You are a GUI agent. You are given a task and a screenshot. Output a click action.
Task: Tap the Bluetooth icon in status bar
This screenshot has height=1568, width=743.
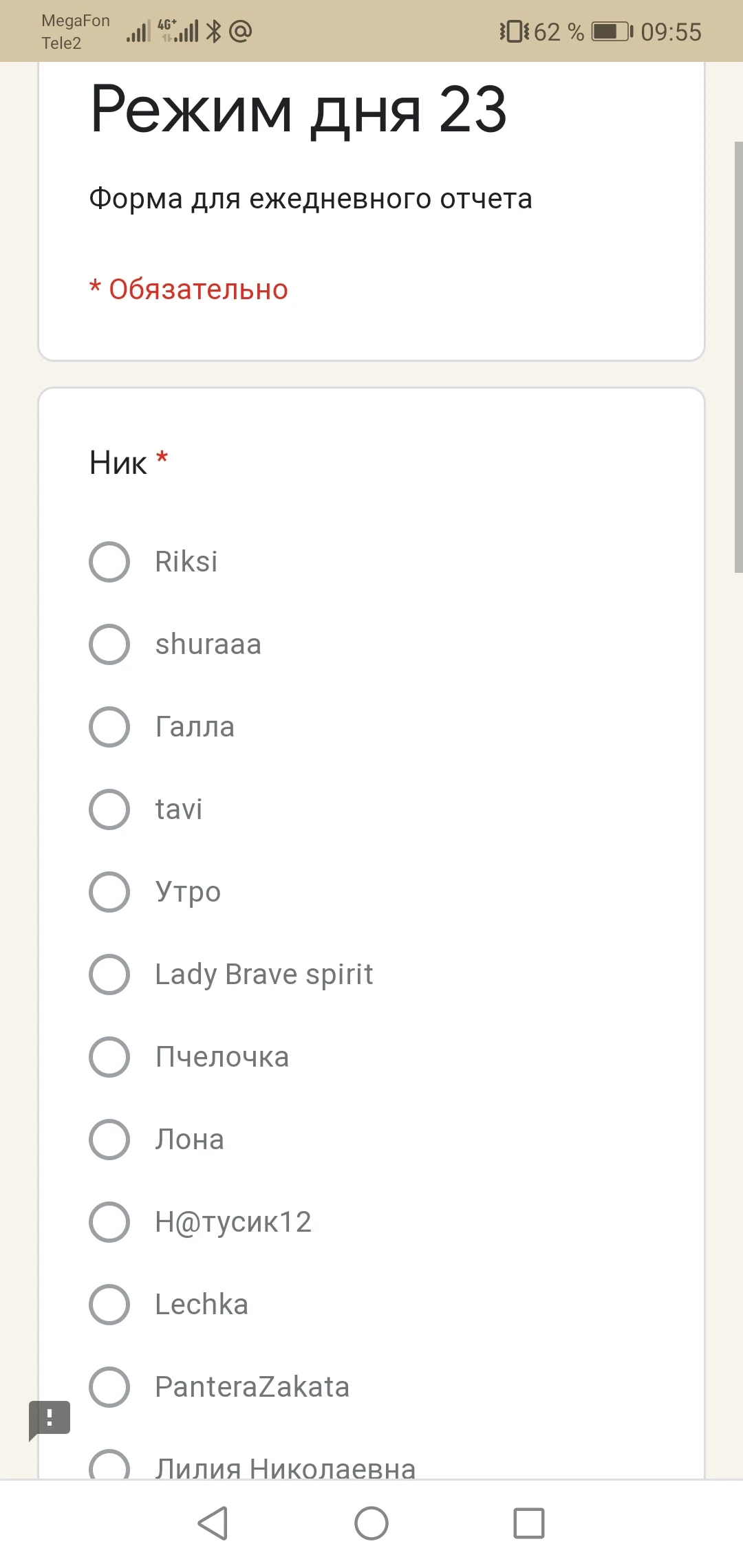214,31
